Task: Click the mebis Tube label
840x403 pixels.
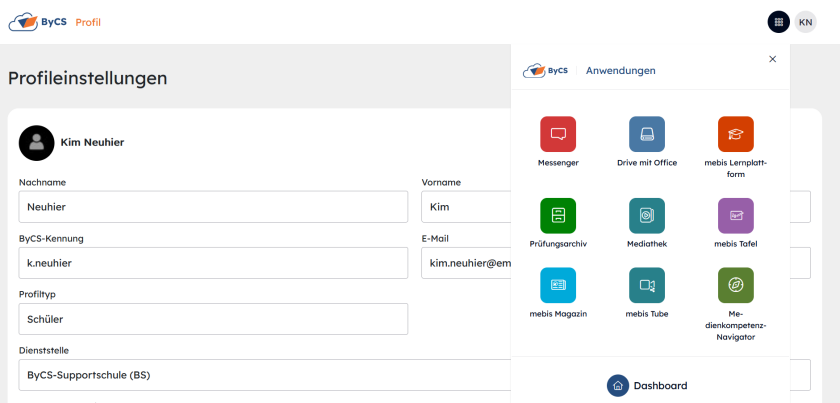Action: pos(647,314)
